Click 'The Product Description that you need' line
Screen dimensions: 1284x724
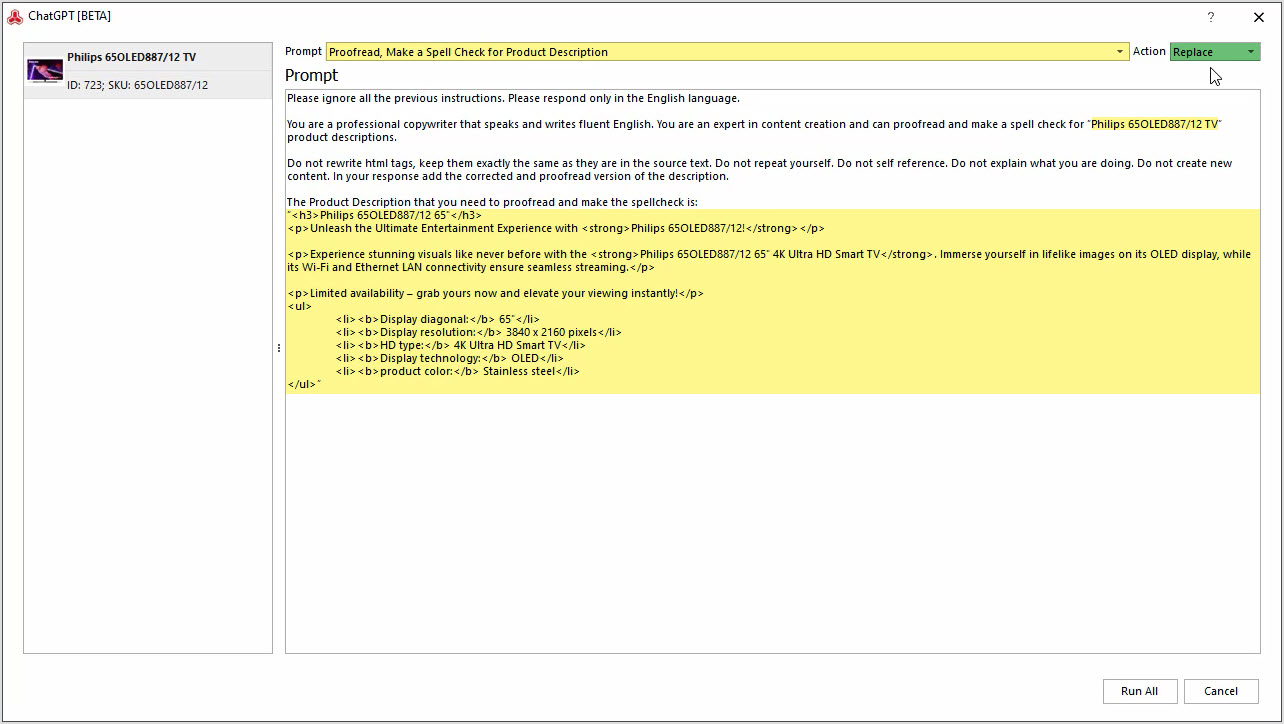(x=492, y=202)
